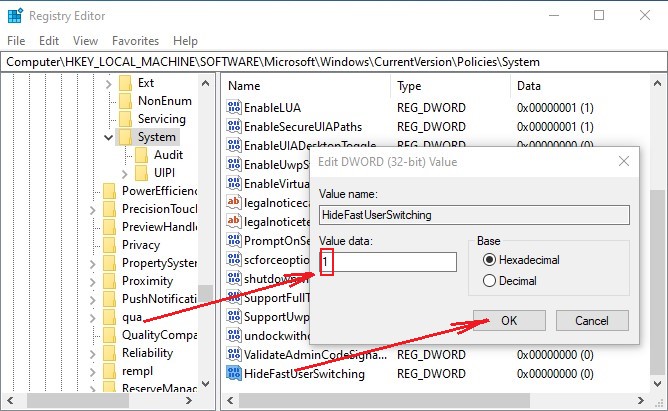
Task: Open the Help menu
Action: [185, 41]
